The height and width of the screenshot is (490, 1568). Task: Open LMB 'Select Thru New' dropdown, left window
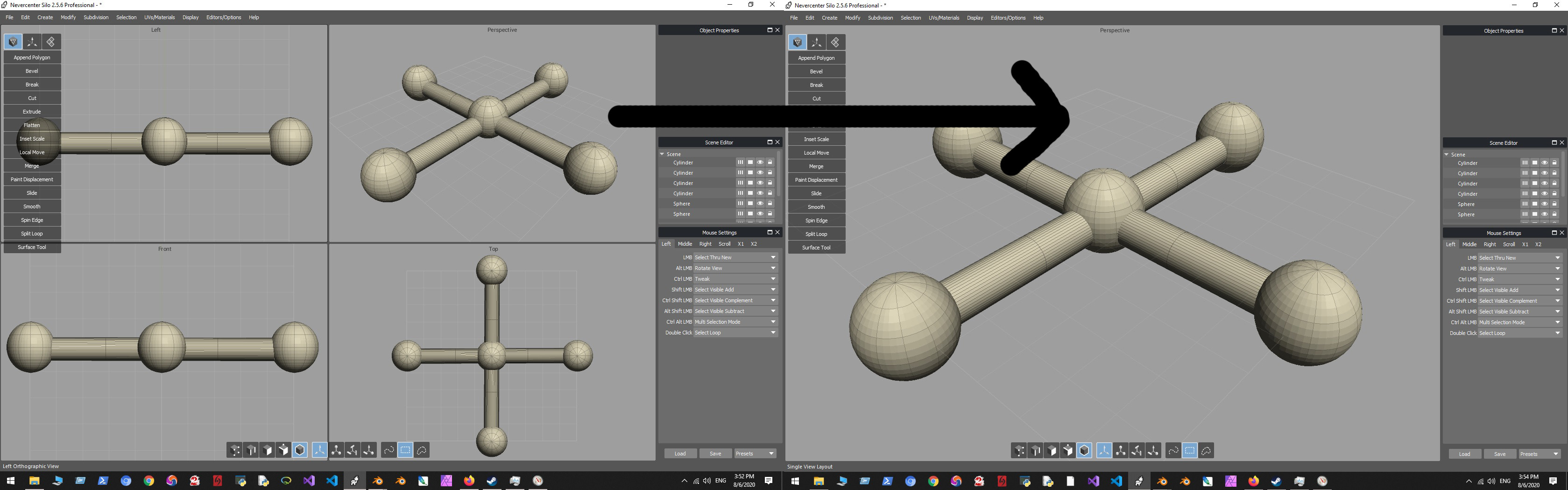point(735,257)
